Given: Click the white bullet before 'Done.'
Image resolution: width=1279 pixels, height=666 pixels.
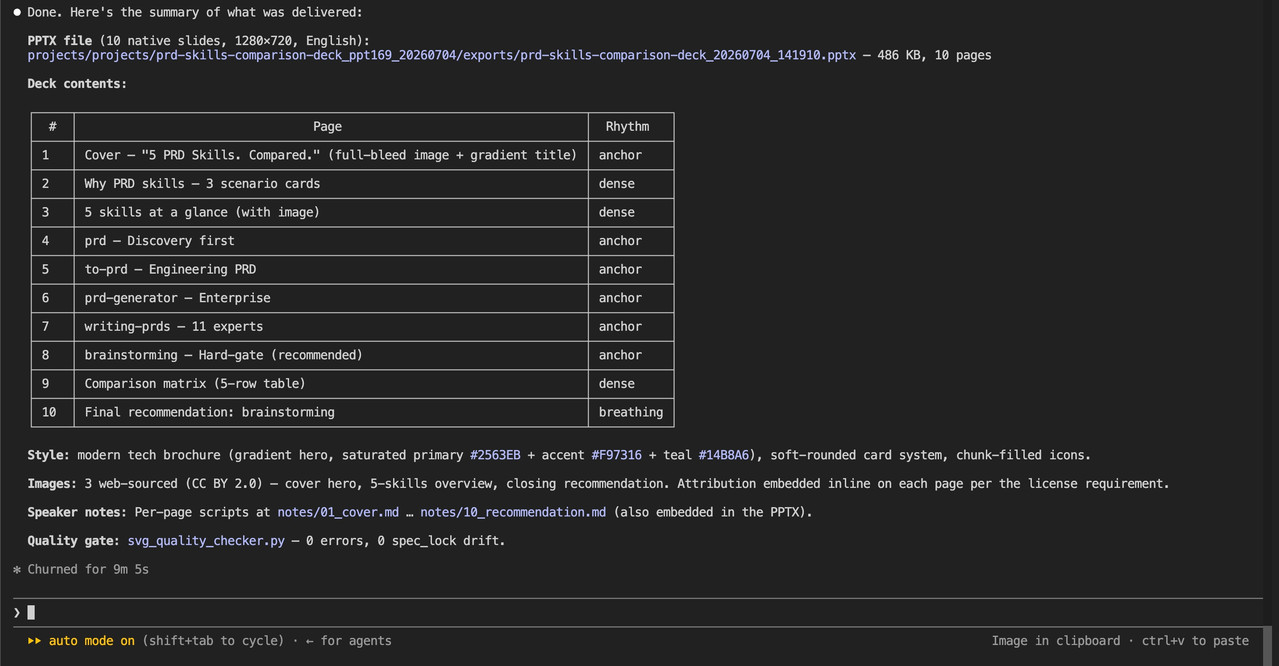Looking at the screenshot, I should (17, 12).
